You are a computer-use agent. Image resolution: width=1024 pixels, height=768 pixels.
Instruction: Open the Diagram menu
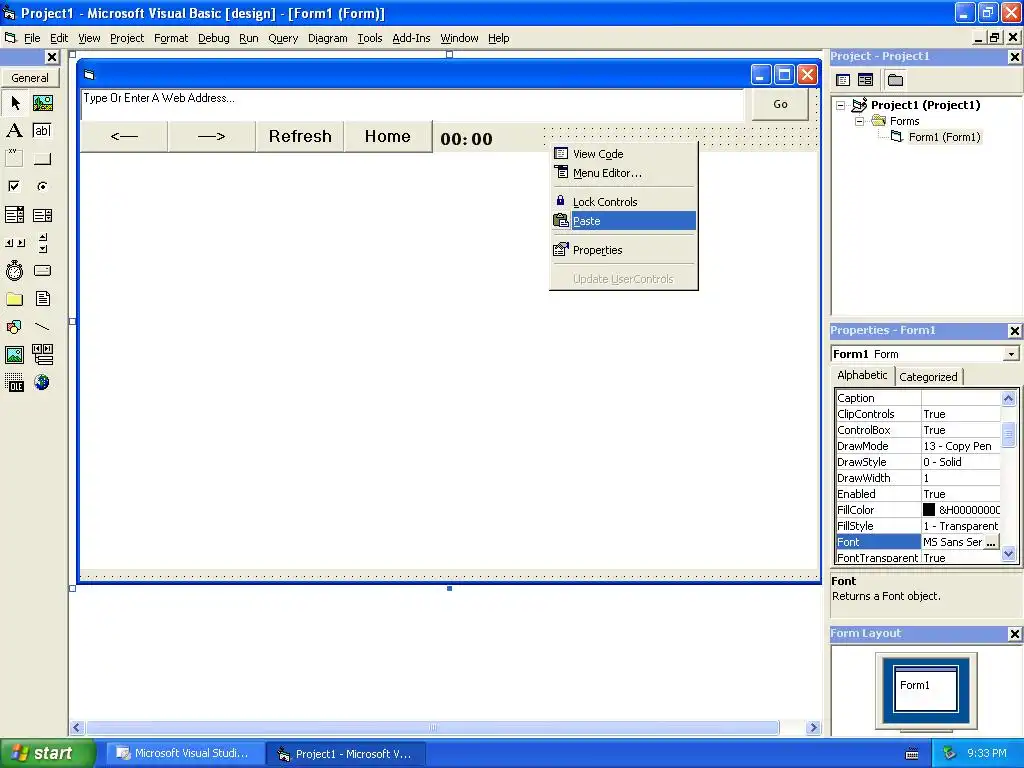328,39
